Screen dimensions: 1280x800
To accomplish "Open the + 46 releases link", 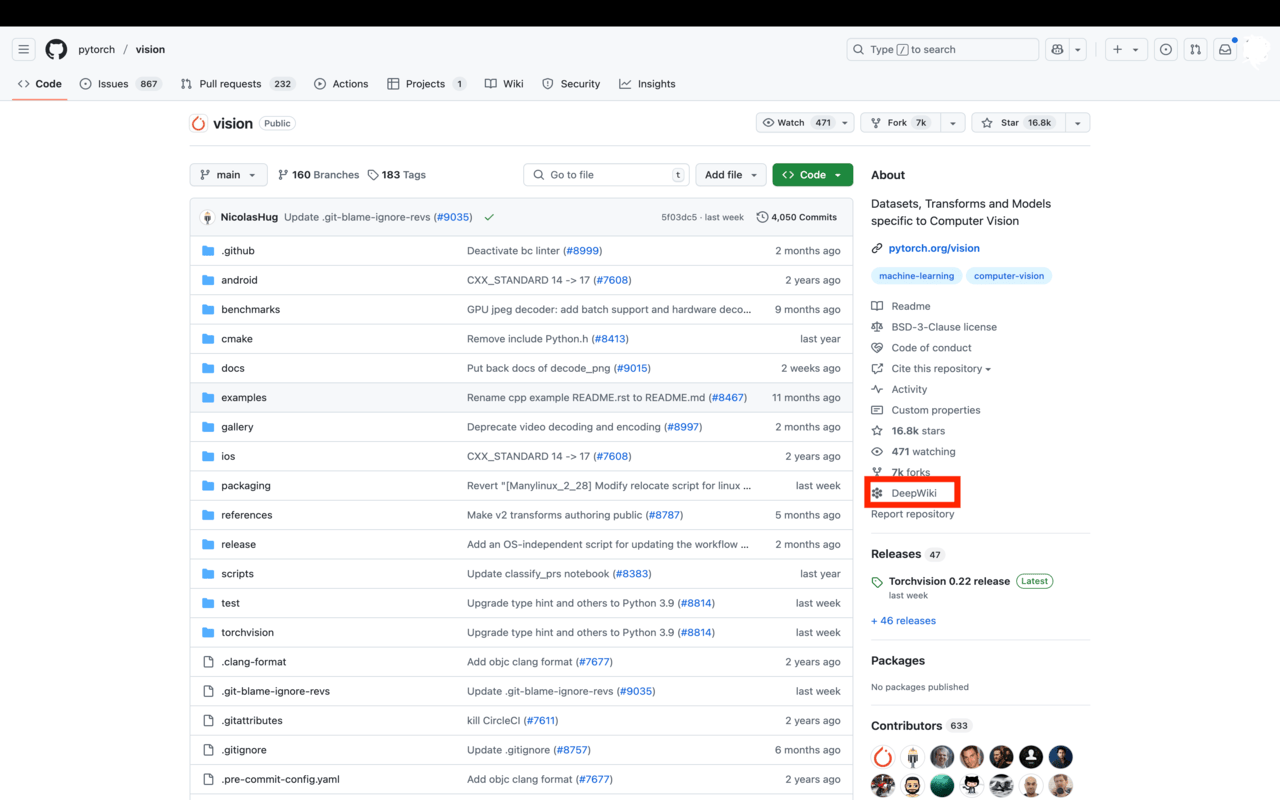I will click(x=903, y=621).
